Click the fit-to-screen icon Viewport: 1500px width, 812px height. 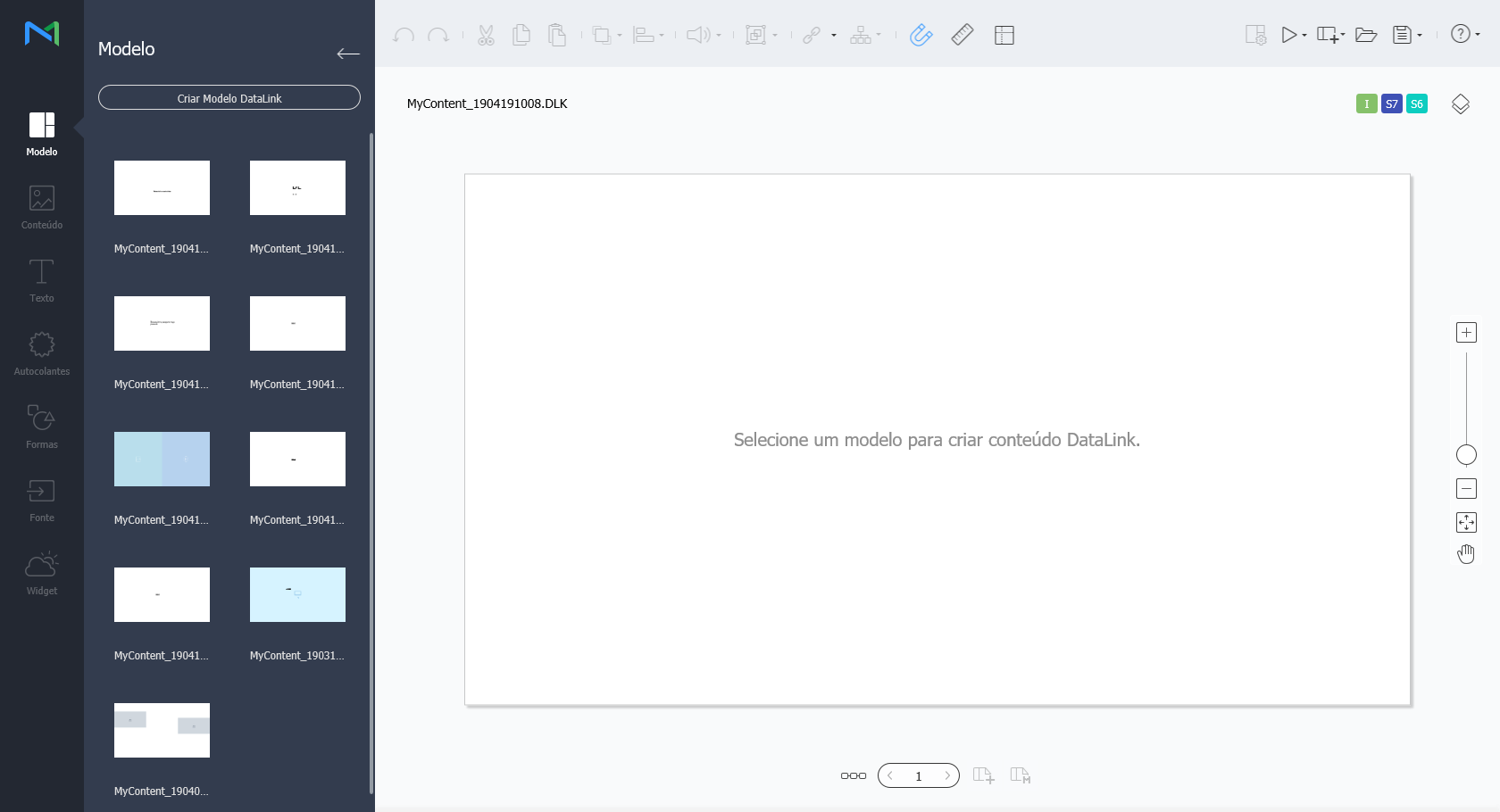click(x=1466, y=522)
